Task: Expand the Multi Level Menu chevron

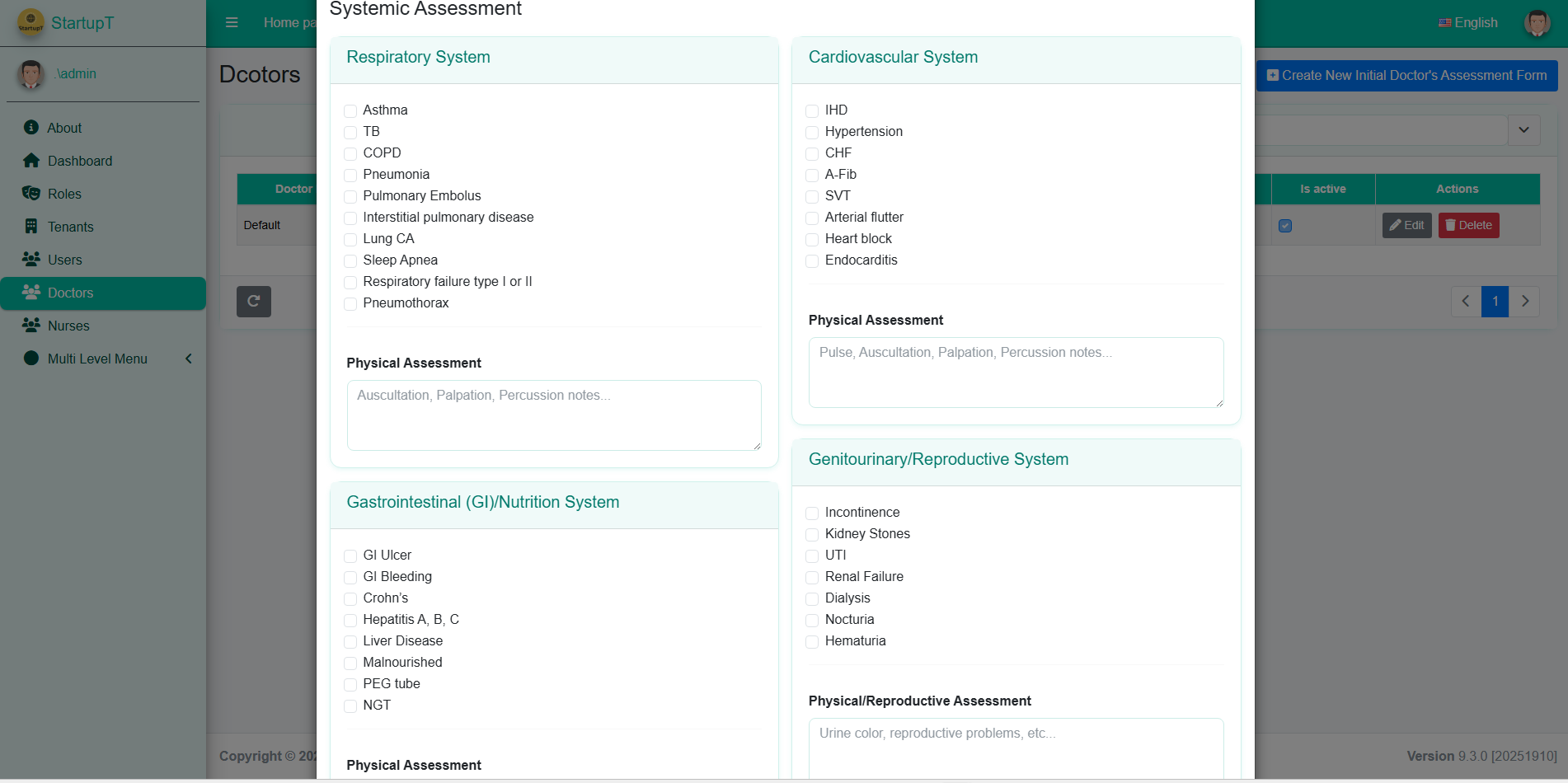Action: [x=189, y=359]
